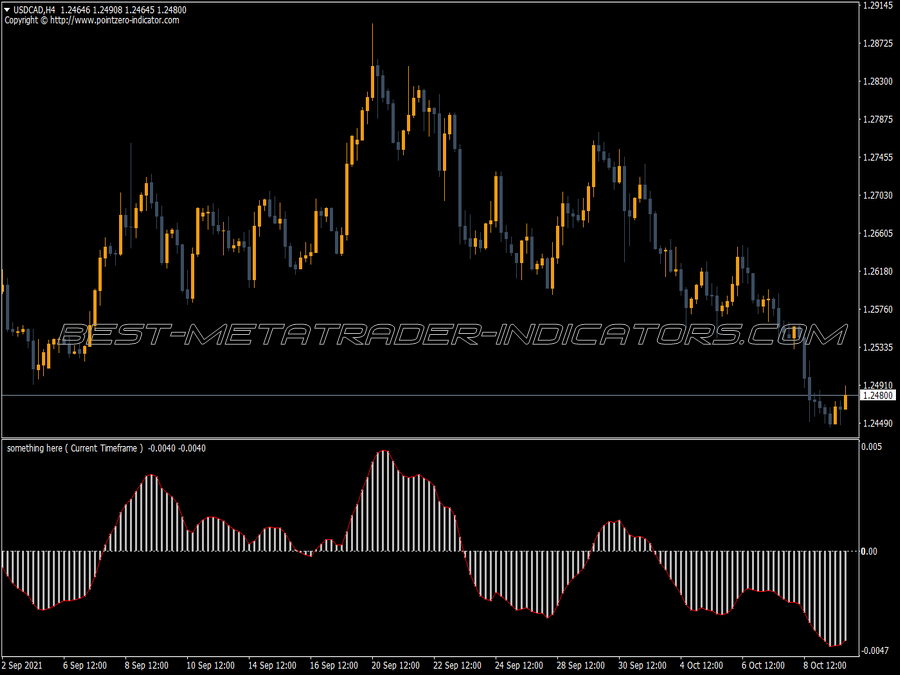Click the 6 Sep 12:00 time axis label
Screen dimensions: 900x675
pyautogui.click(x=84, y=665)
